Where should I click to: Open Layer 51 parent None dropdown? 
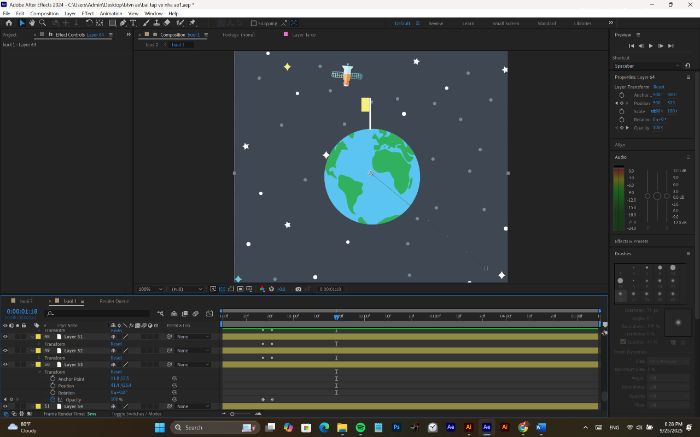point(192,337)
